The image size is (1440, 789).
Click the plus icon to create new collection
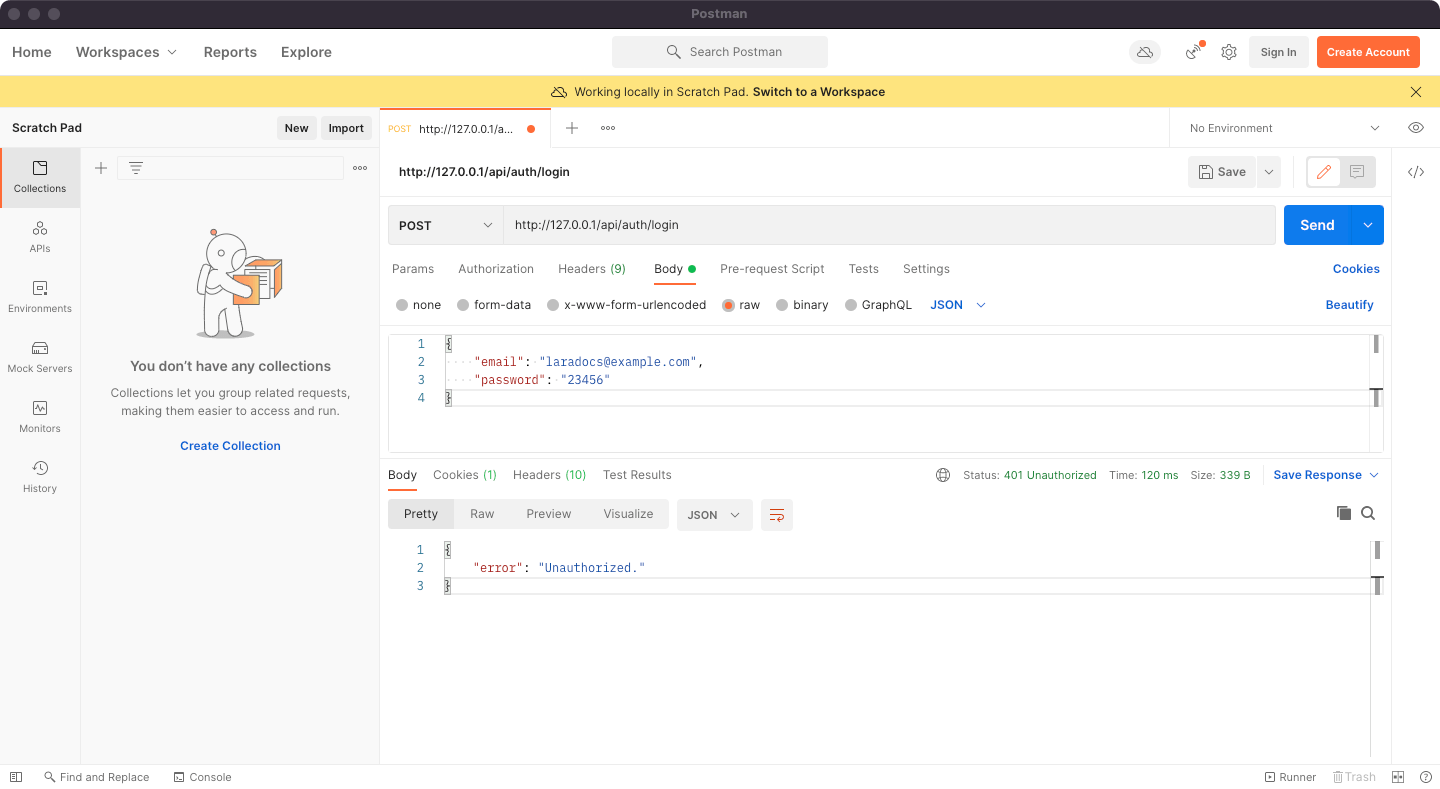101,168
